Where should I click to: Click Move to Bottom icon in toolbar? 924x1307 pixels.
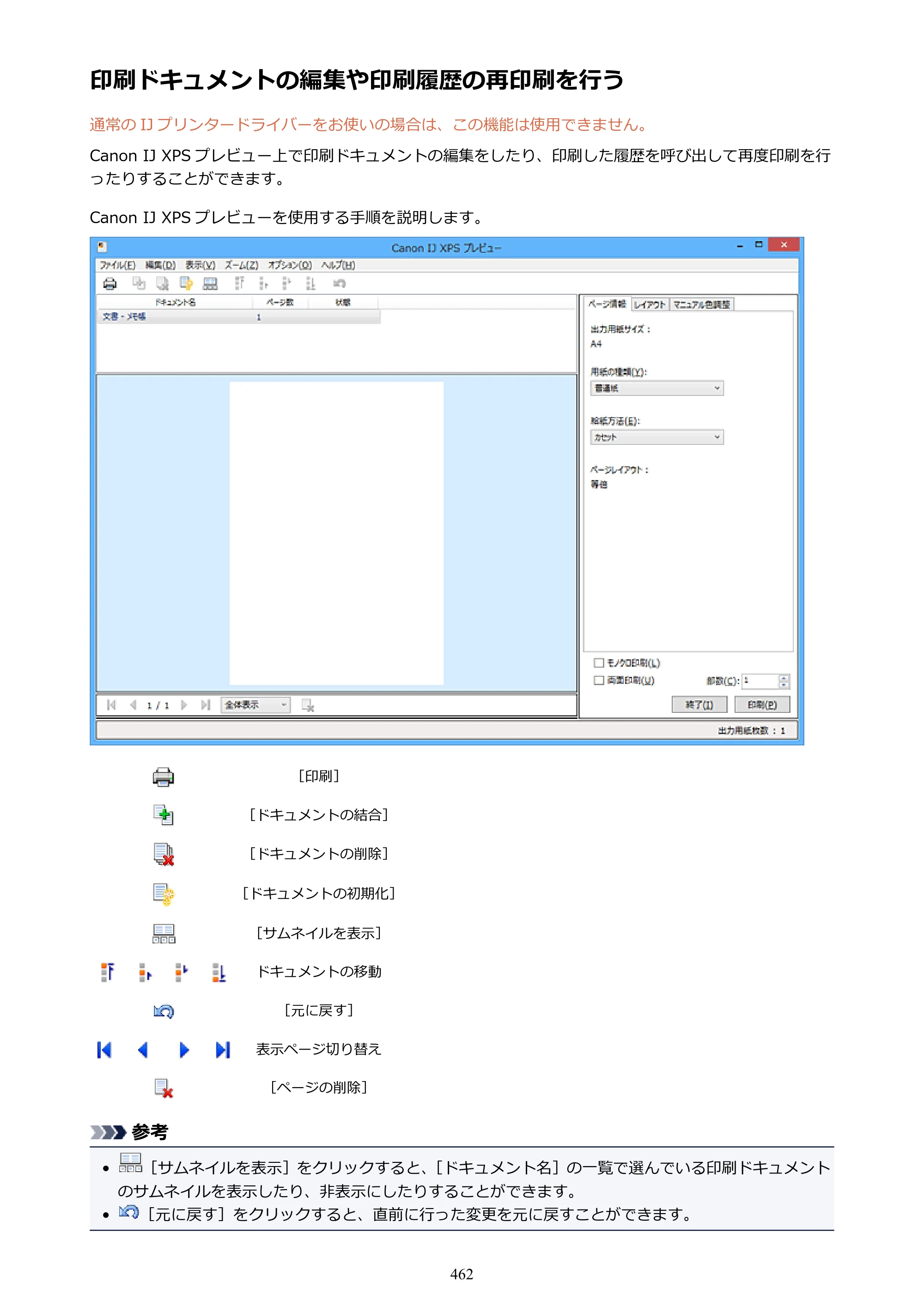[310, 284]
